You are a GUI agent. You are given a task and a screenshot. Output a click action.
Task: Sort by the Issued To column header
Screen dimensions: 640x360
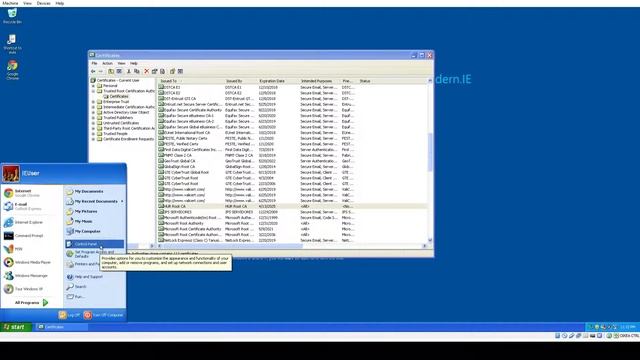pos(191,81)
